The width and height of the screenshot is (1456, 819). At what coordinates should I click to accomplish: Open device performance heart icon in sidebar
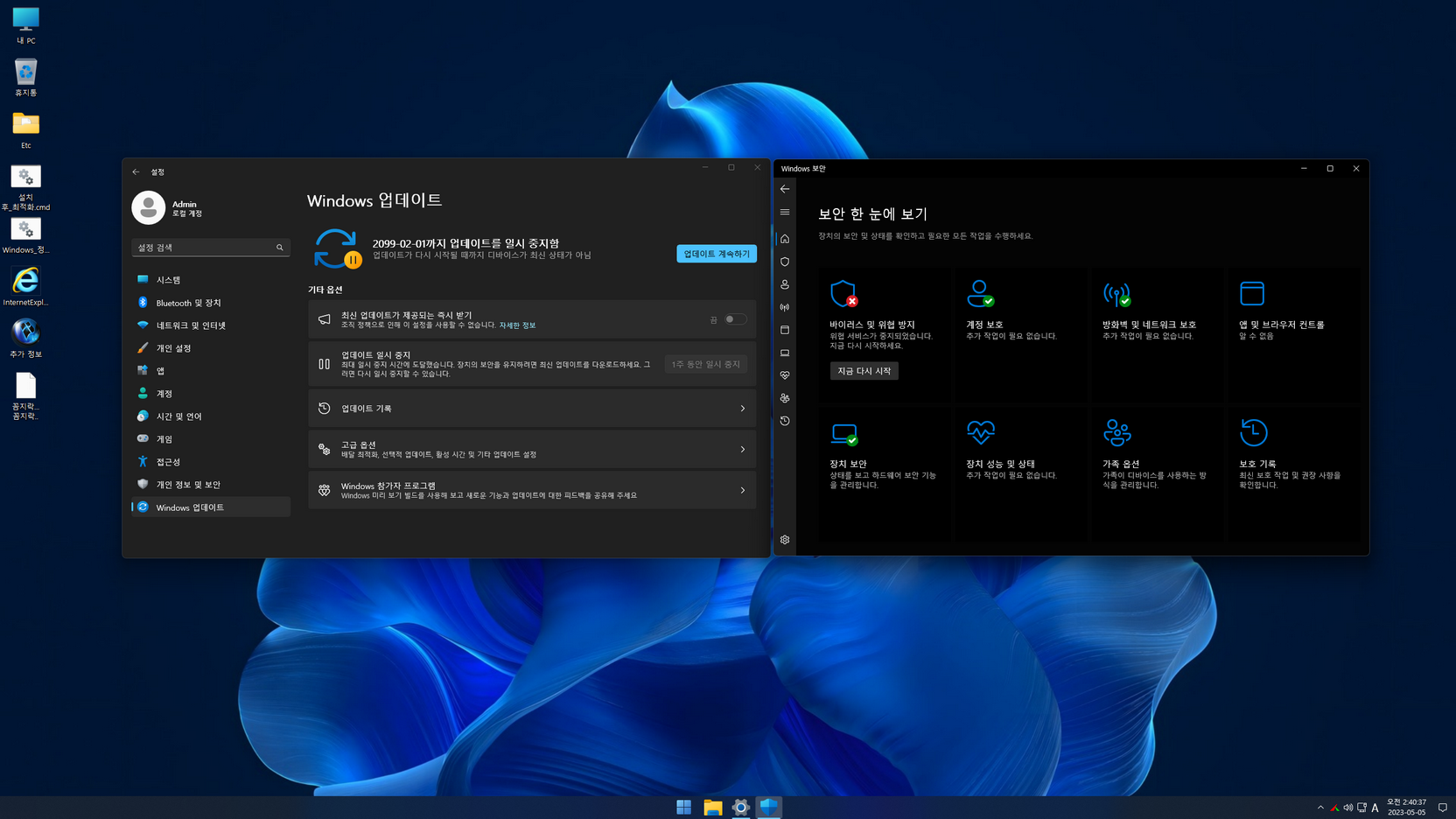(785, 375)
